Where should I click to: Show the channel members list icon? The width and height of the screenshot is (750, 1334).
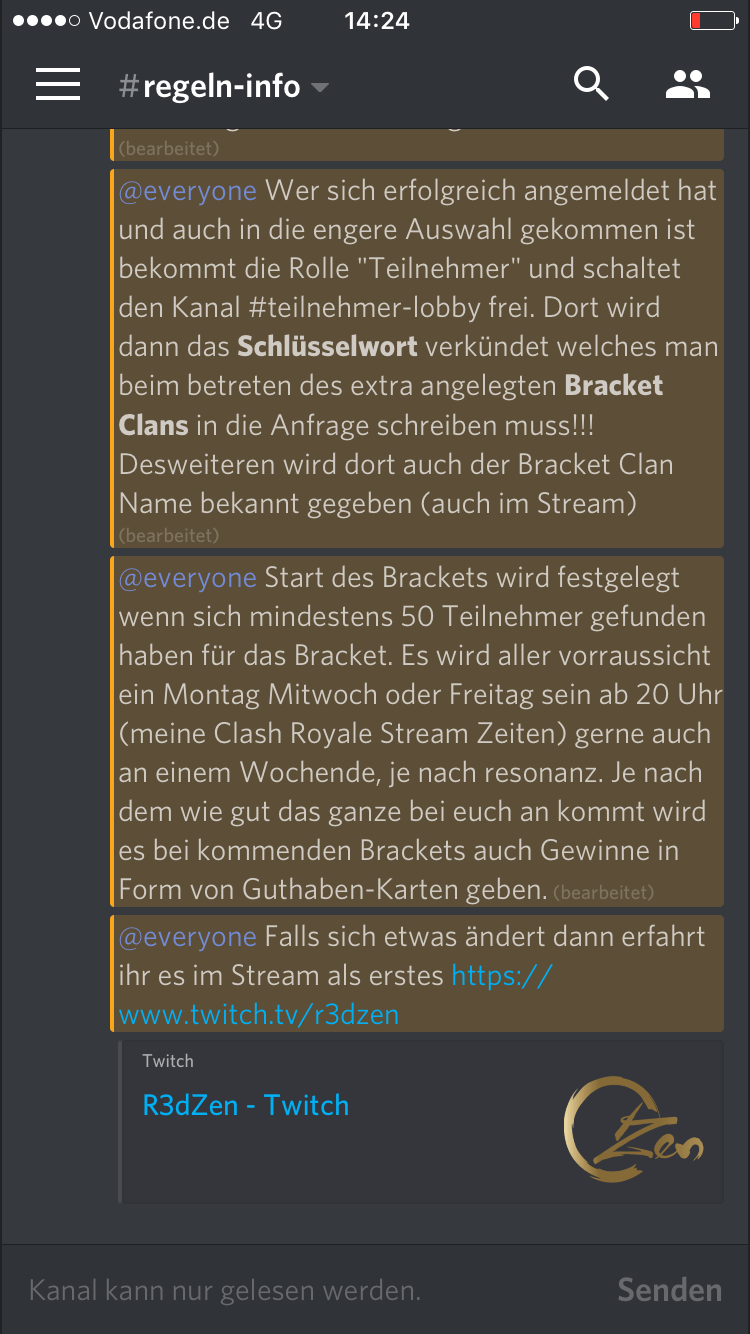pos(688,85)
